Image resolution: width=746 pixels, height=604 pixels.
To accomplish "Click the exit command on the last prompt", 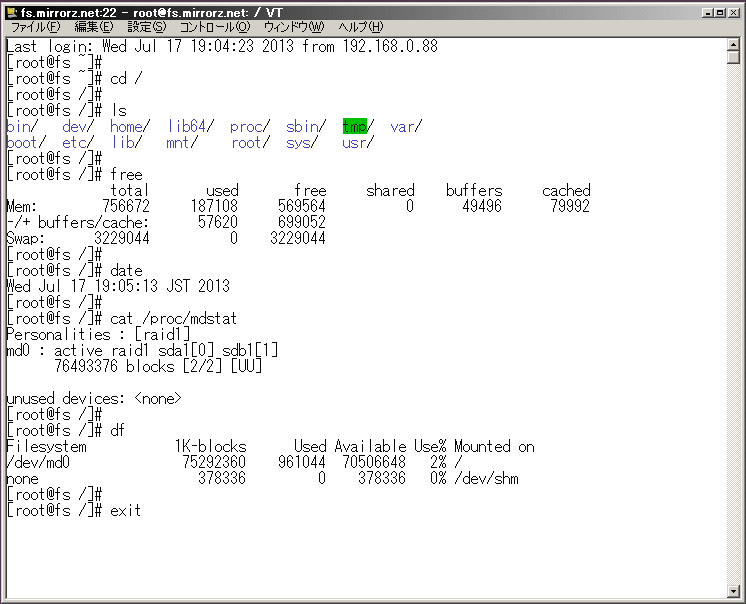I will click(126, 510).
